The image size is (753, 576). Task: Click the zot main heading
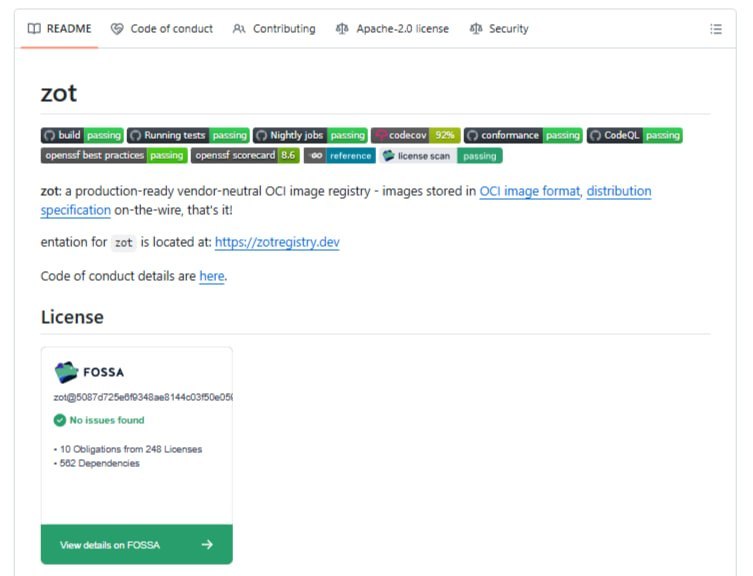[x=59, y=93]
